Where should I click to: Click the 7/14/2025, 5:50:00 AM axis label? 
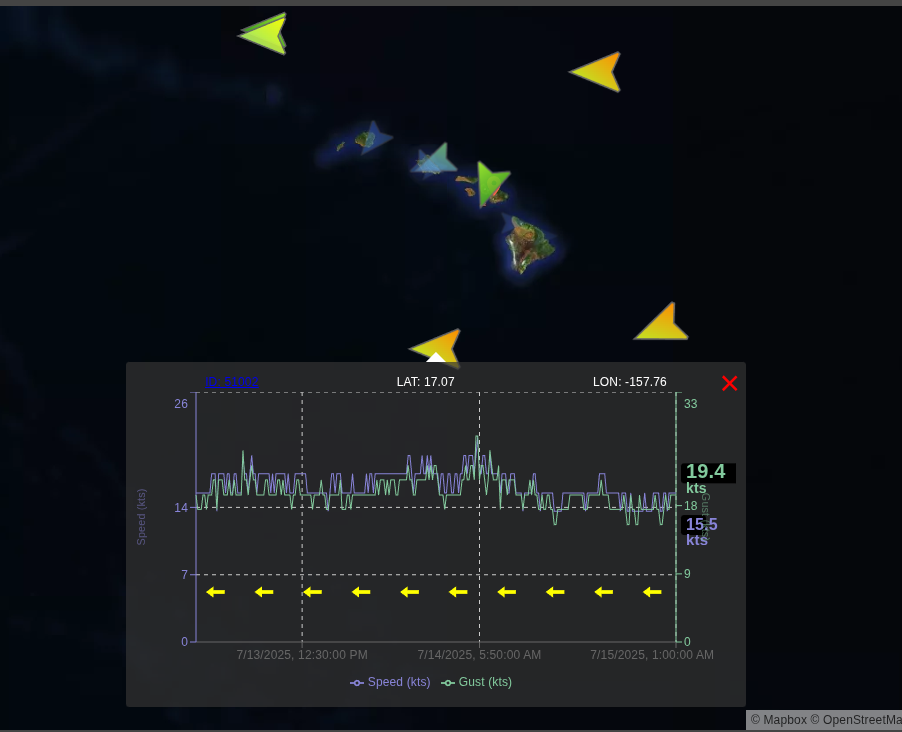click(479, 655)
